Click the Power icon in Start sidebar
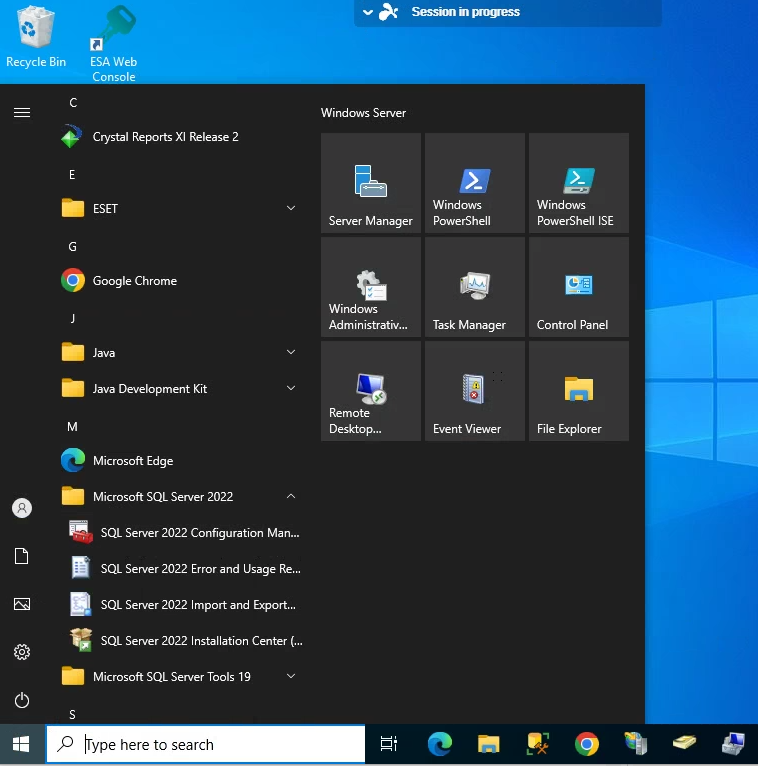758x766 pixels. coord(22,700)
